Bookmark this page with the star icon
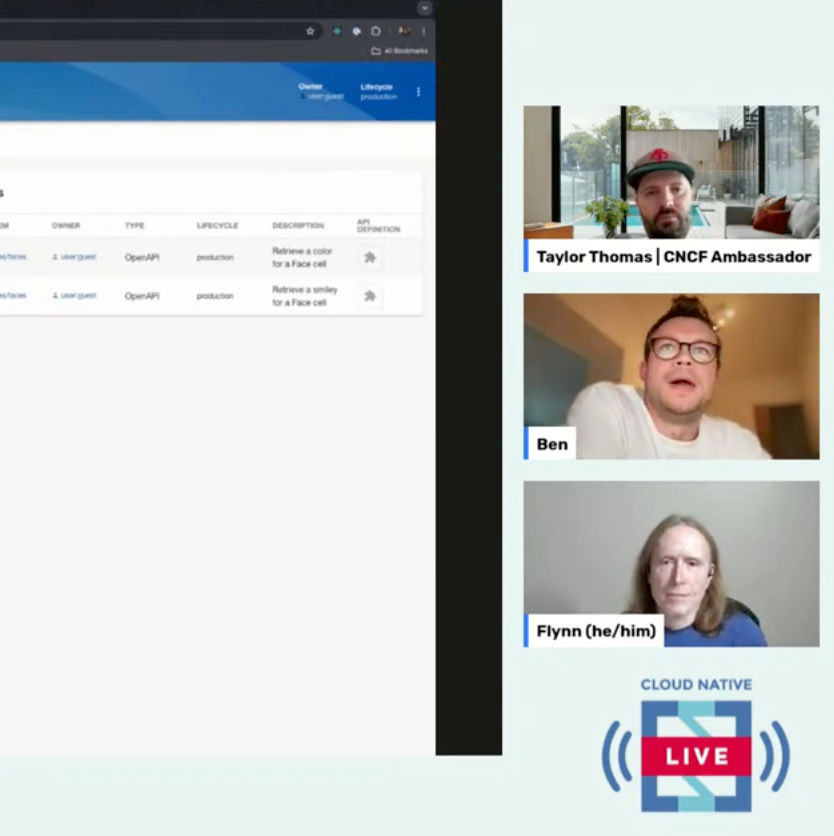834x836 pixels. [311, 31]
